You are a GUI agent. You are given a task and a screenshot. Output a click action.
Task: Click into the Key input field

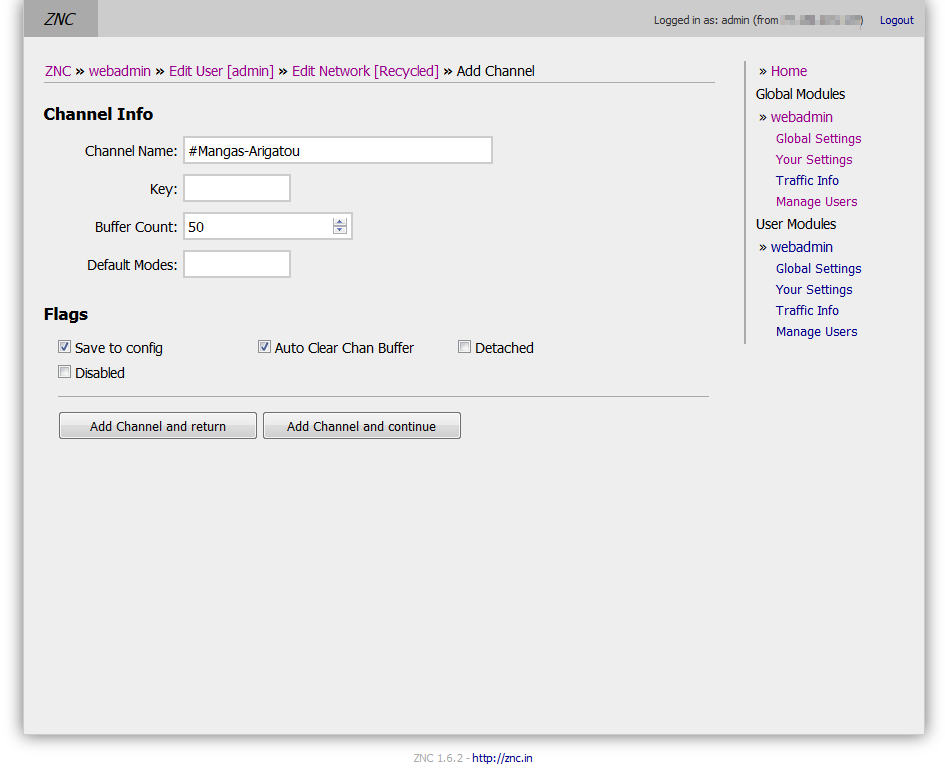pyautogui.click(x=237, y=188)
